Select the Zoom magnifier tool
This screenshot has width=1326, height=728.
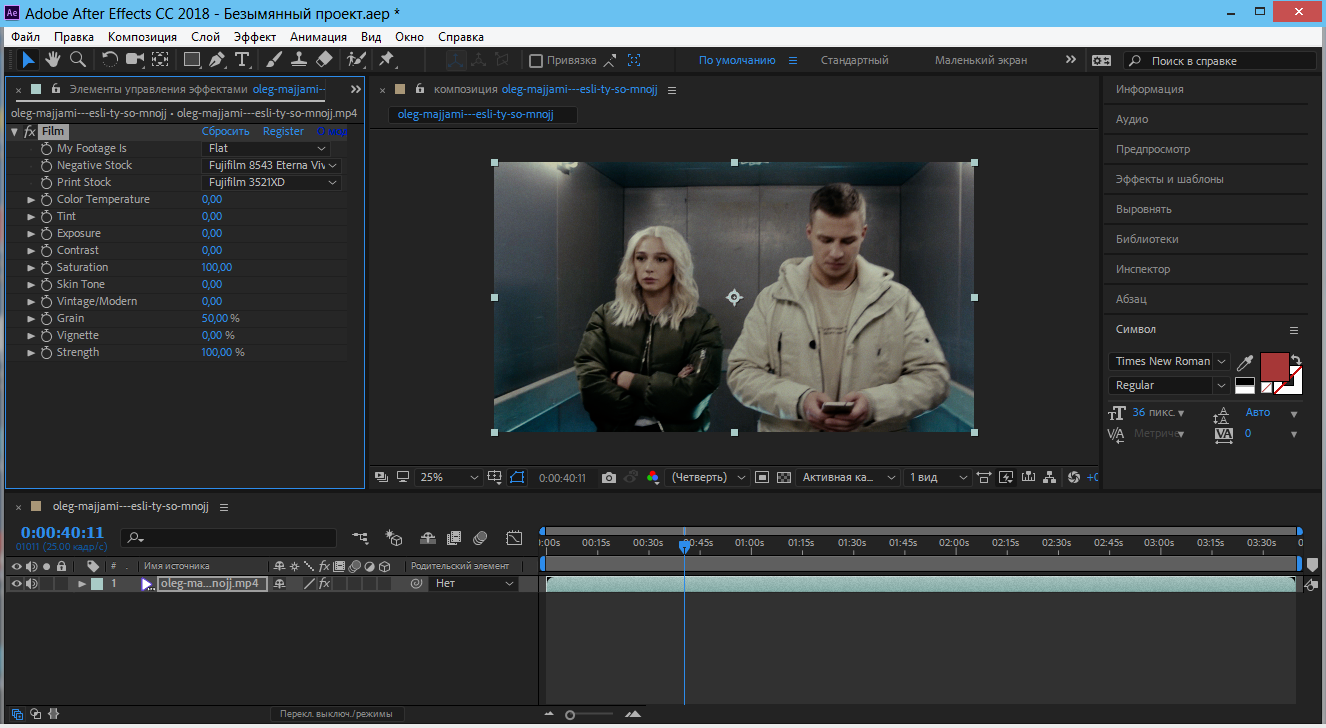click(x=77, y=60)
